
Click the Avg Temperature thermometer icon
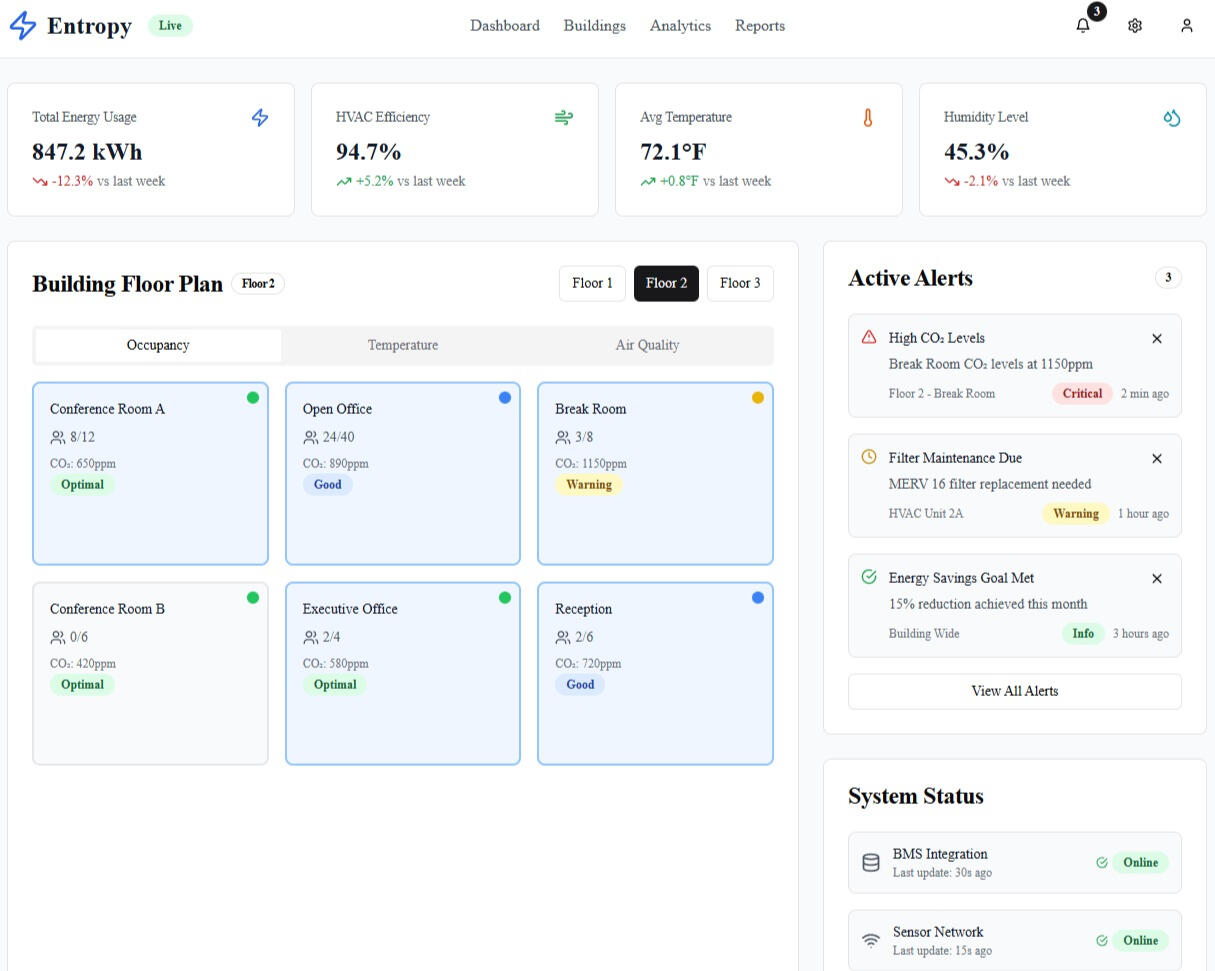point(868,118)
